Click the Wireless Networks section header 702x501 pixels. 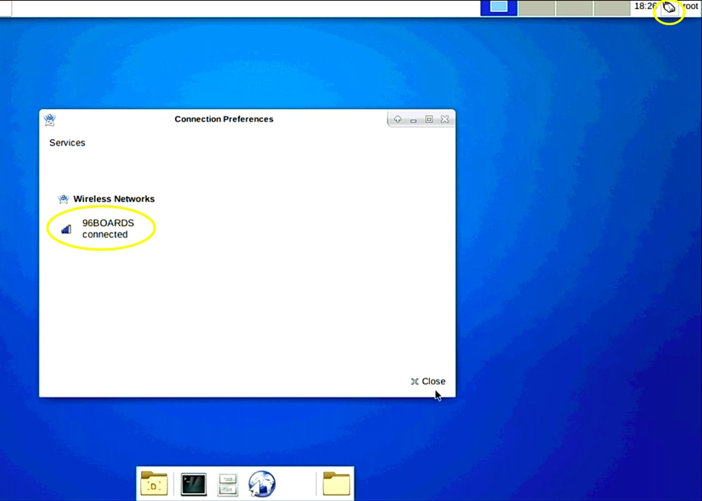click(x=113, y=199)
